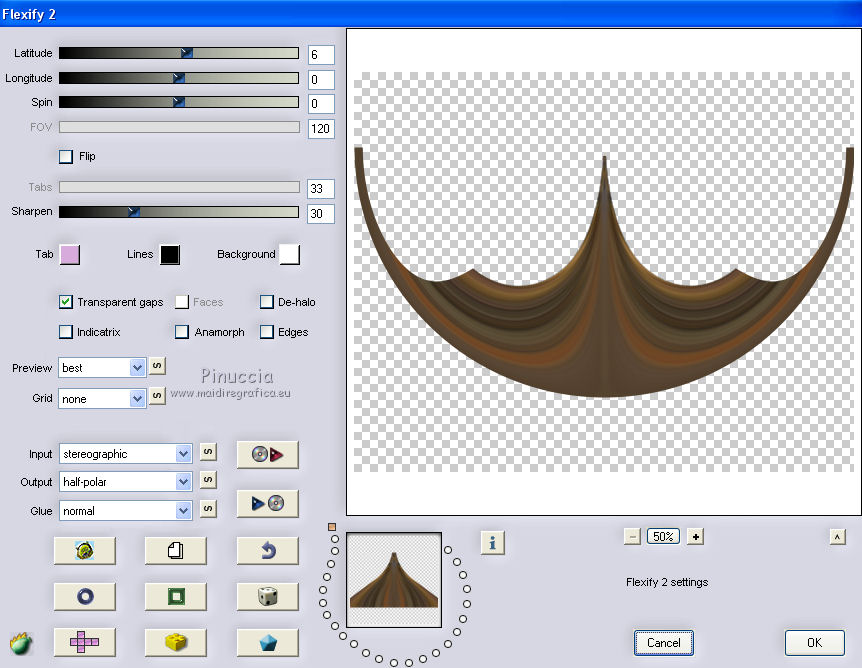The height and width of the screenshot is (668, 862).
Task: Open the Preview quality dropdown
Action: click(x=102, y=367)
